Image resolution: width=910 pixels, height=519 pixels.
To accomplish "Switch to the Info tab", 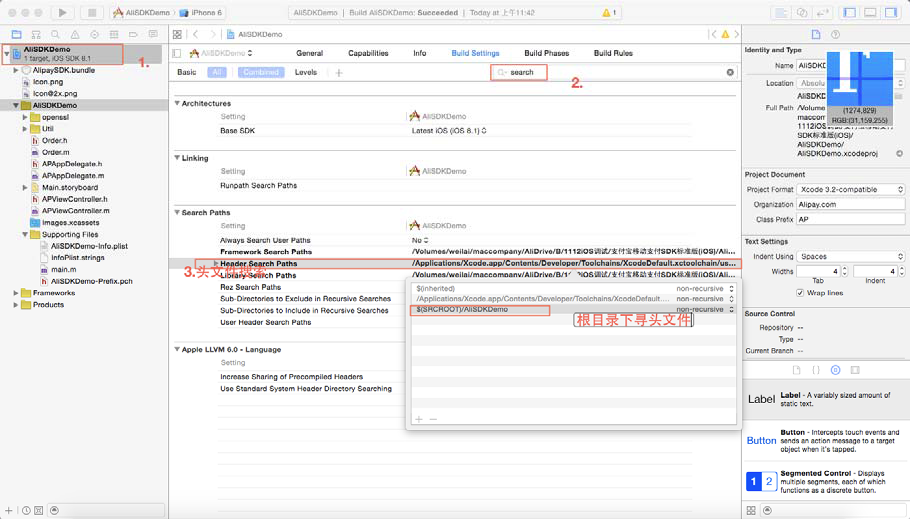I will (x=420, y=53).
